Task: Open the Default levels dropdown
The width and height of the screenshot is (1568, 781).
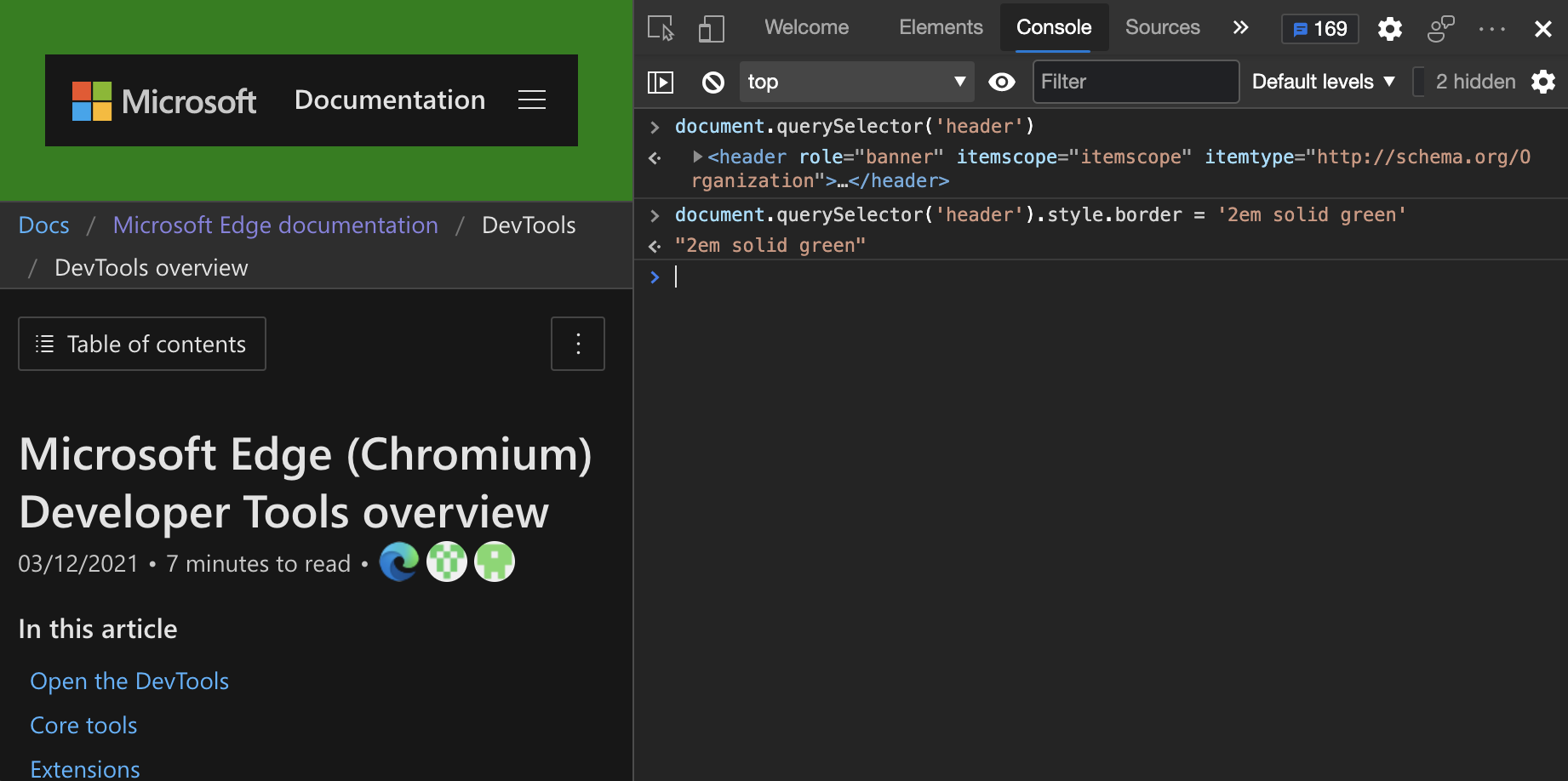Action: 1324,82
